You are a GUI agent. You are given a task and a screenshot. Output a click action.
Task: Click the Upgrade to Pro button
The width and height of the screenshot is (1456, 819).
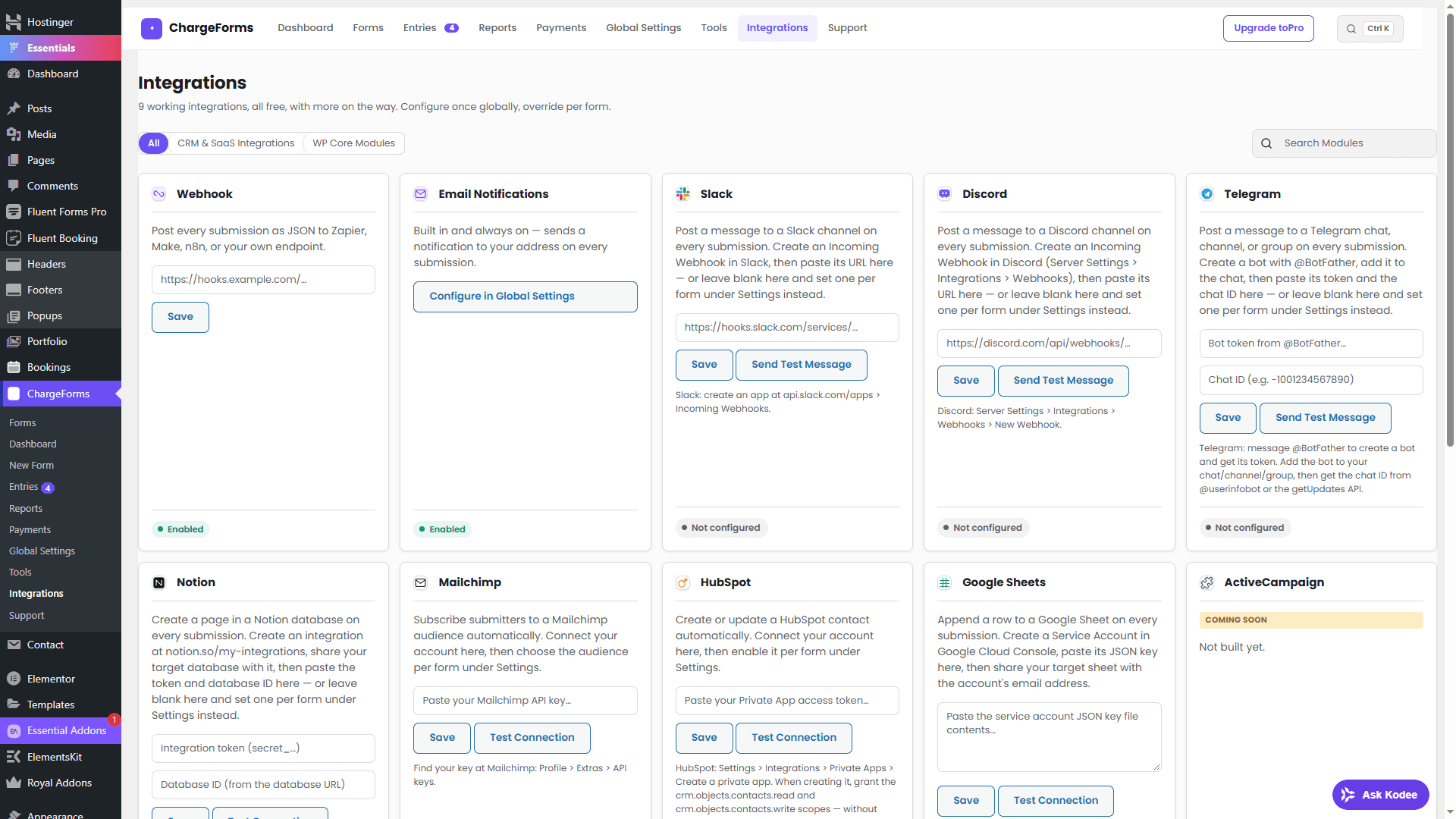click(1268, 28)
